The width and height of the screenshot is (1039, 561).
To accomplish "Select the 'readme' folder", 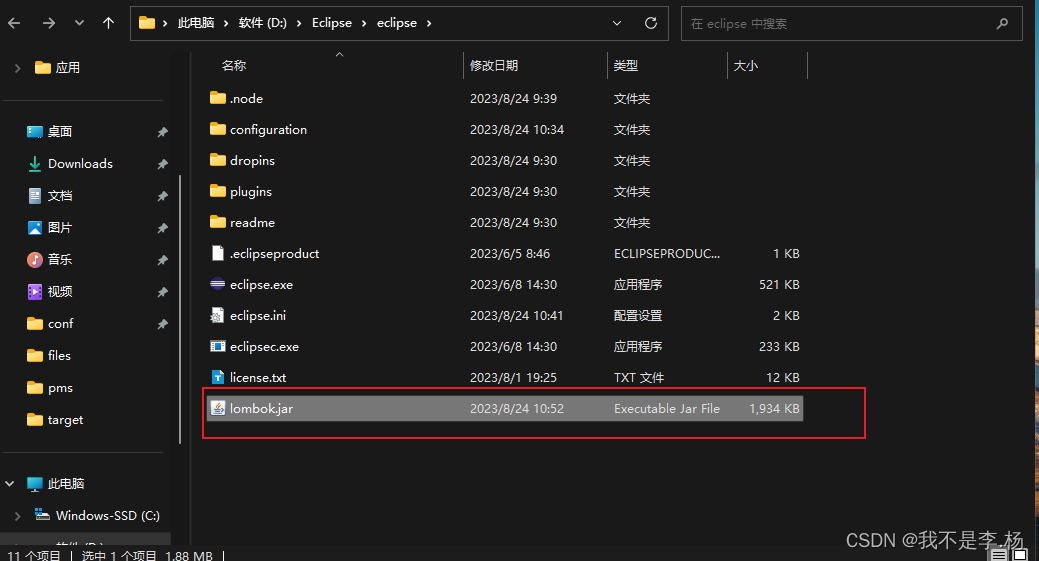I will pyautogui.click(x=242, y=222).
